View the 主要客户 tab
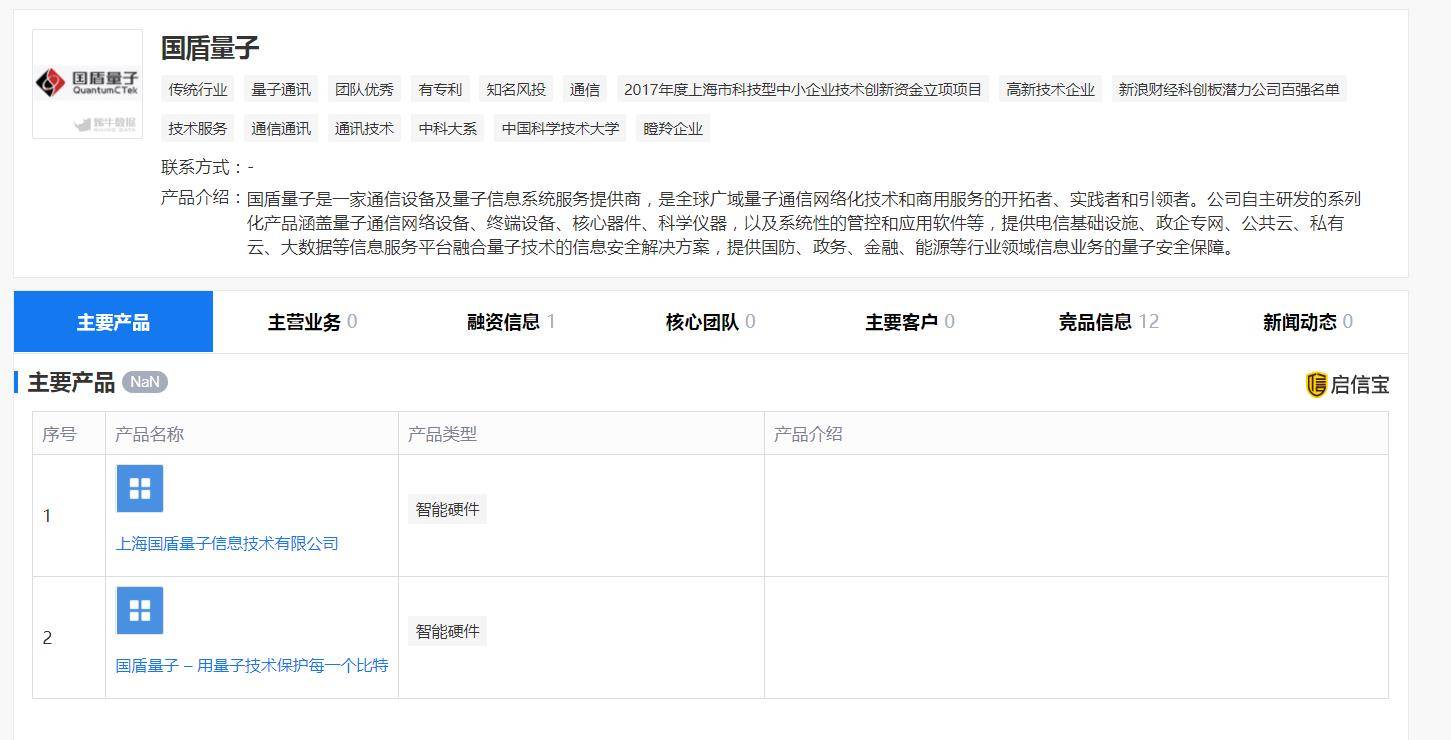The width and height of the screenshot is (1451, 740). point(909,322)
